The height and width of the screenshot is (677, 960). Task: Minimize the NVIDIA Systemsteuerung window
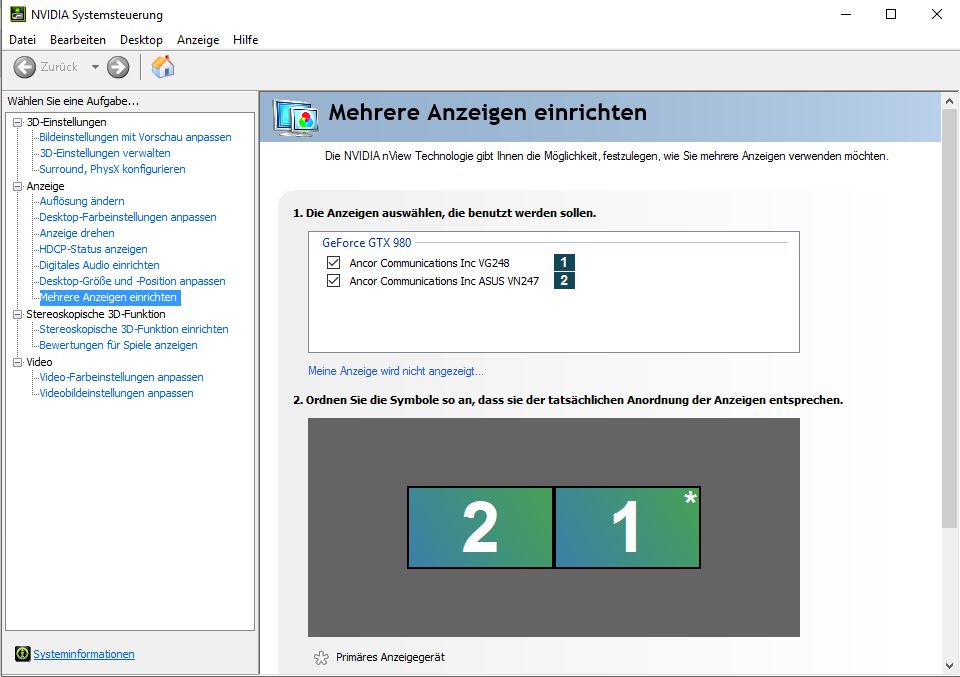(846, 14)
